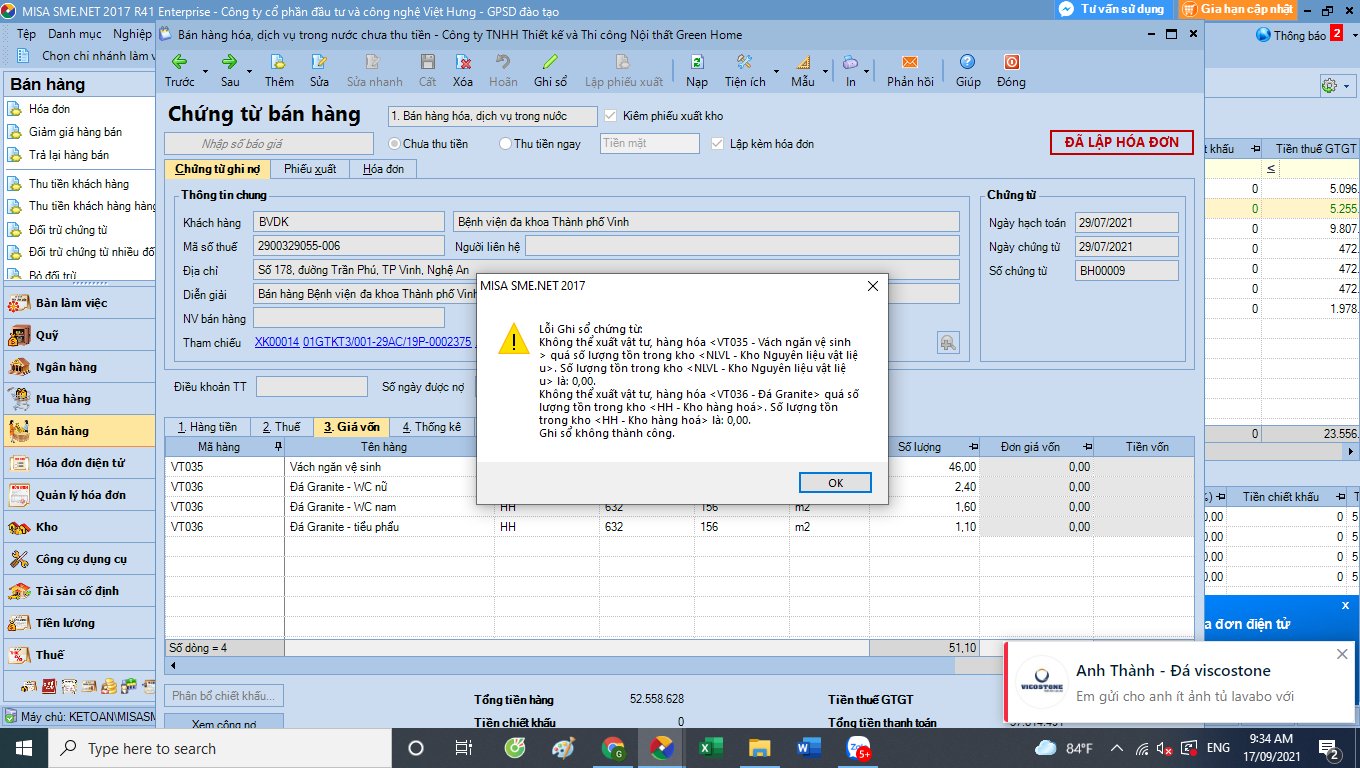Select the Chưa thu tiền radio button
The height and width of the screenshot is (768, 1360).
[x=394, y=144]
